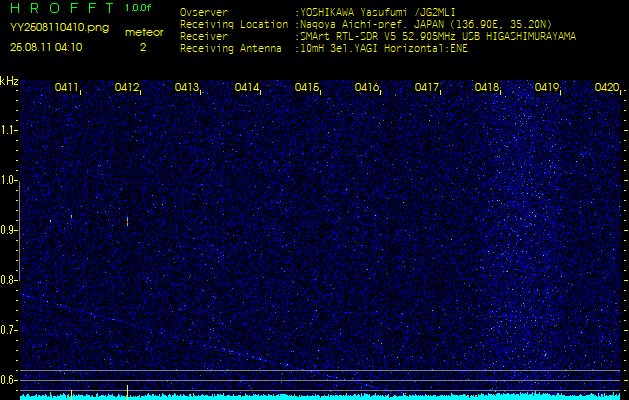Click the yellow meteor tick below 0412
Image resolution: width=629 pixels, height=400 pixels.
click(x=128, y=392)
